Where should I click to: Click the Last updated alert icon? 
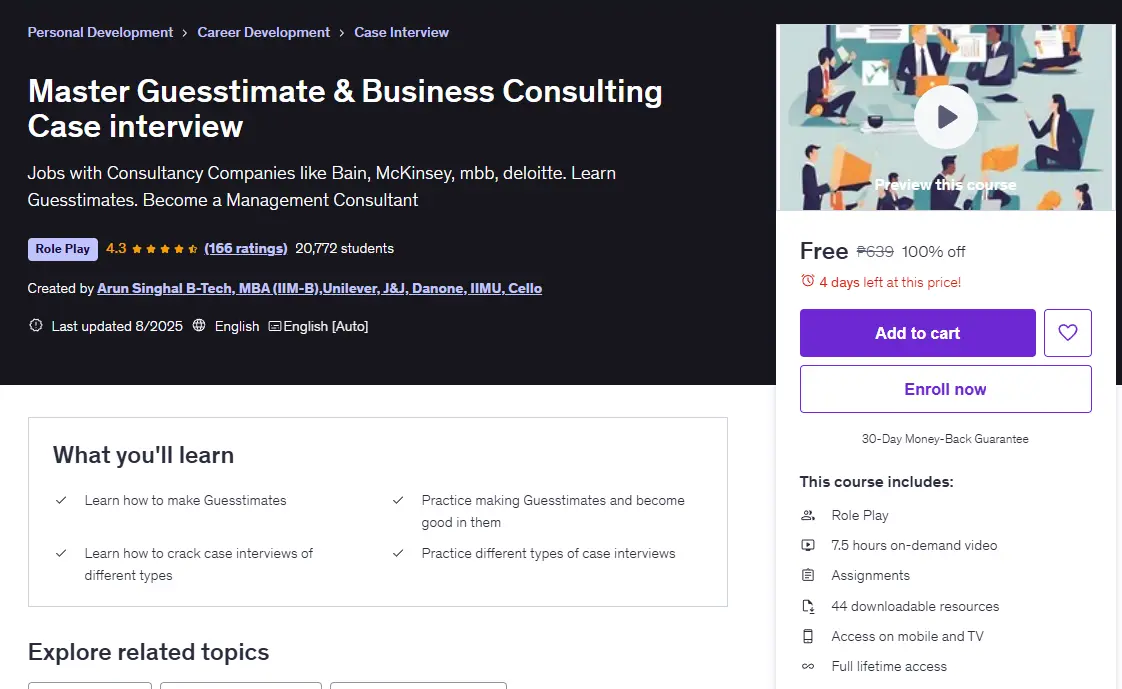click(x=36, y=326)
